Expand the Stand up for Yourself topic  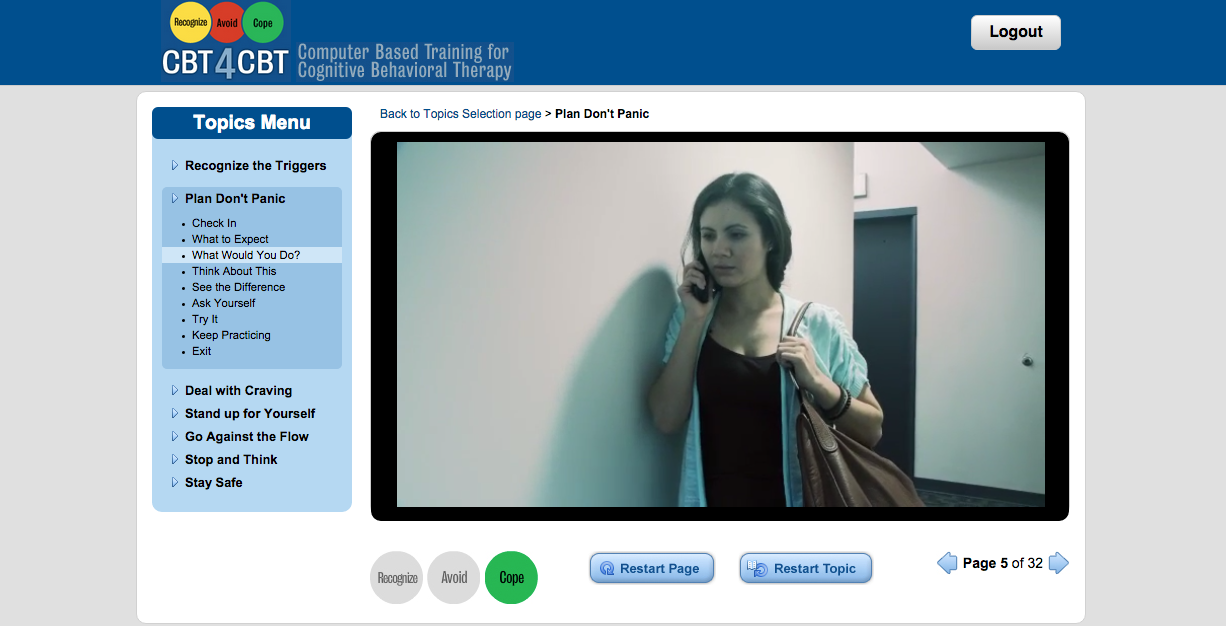[250, 414]
